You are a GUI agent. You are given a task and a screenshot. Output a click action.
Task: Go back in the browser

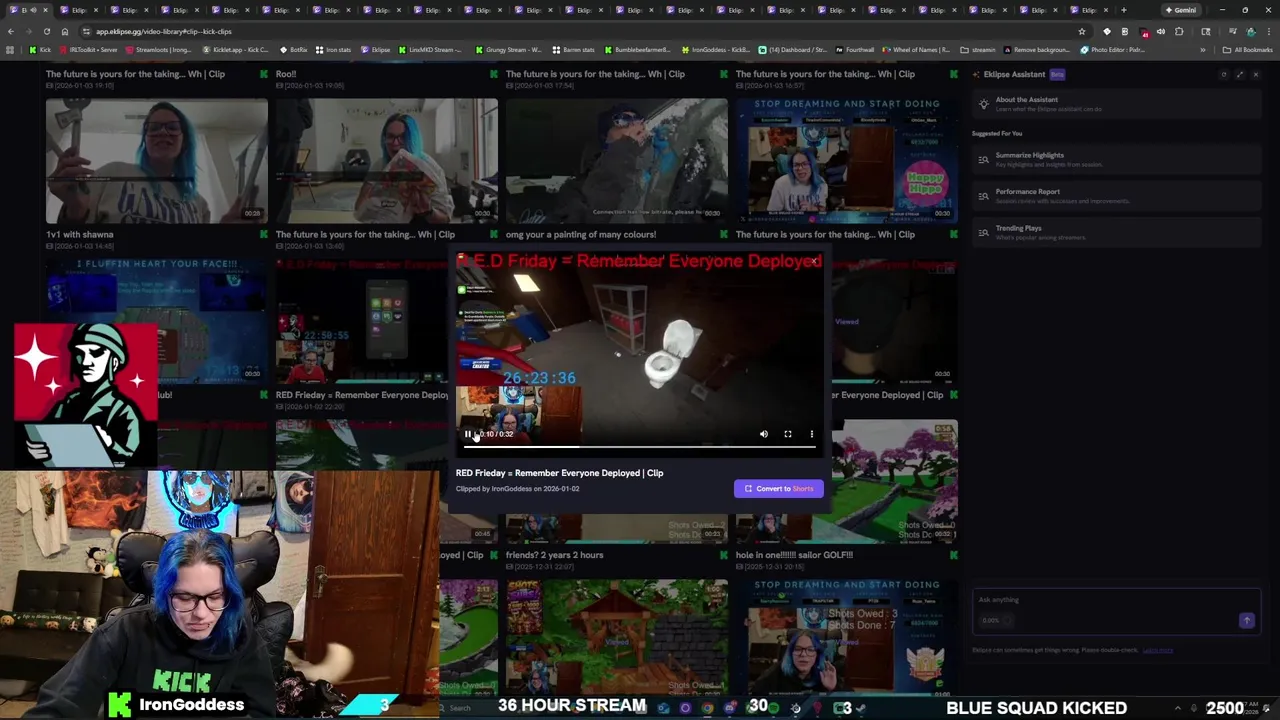[x=11, y=31]
